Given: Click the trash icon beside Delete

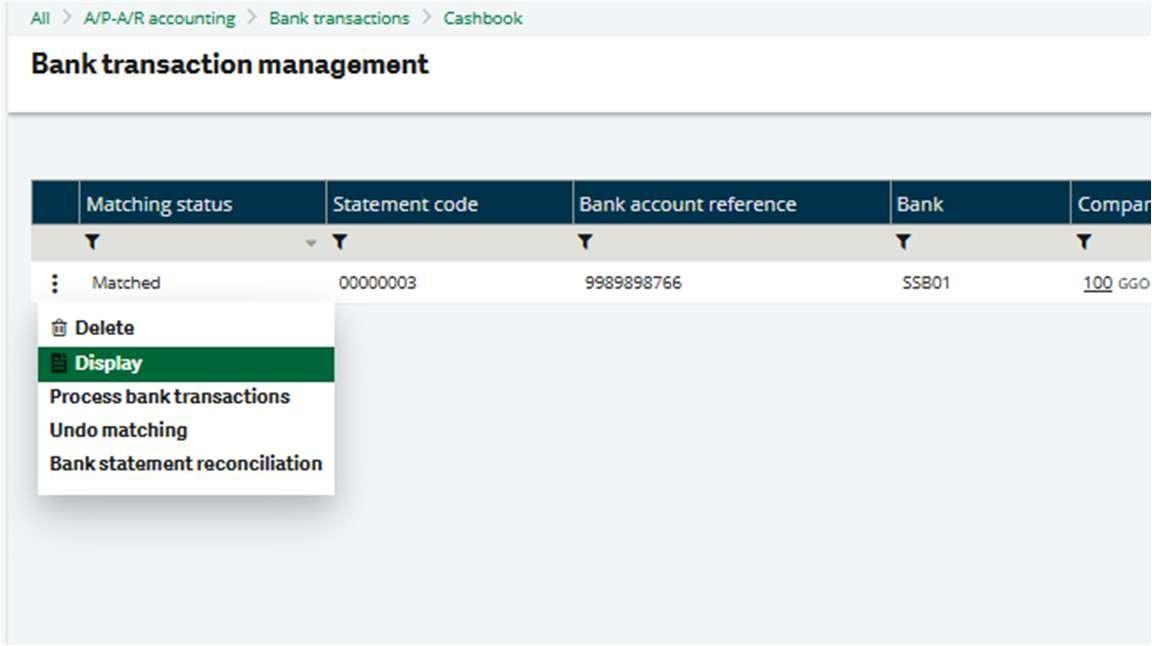Looking at the screenshot, I should point(59,328).
